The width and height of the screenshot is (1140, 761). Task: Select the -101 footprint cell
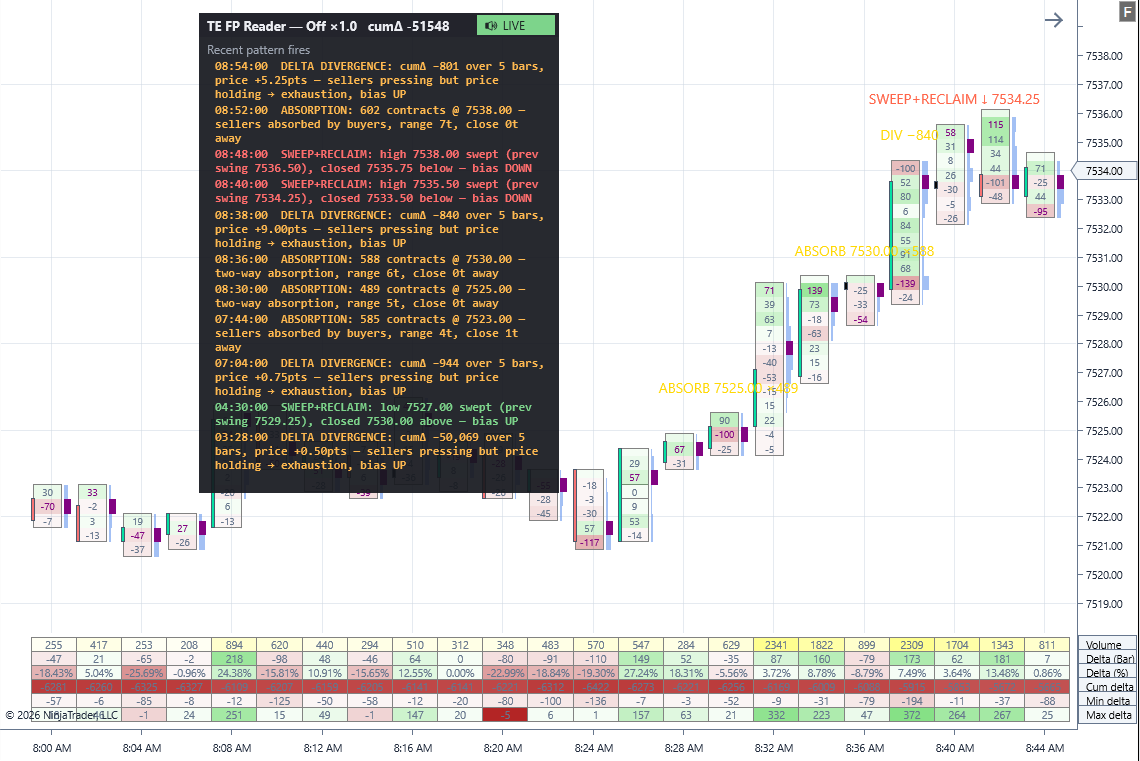click(x=995, y=182)
